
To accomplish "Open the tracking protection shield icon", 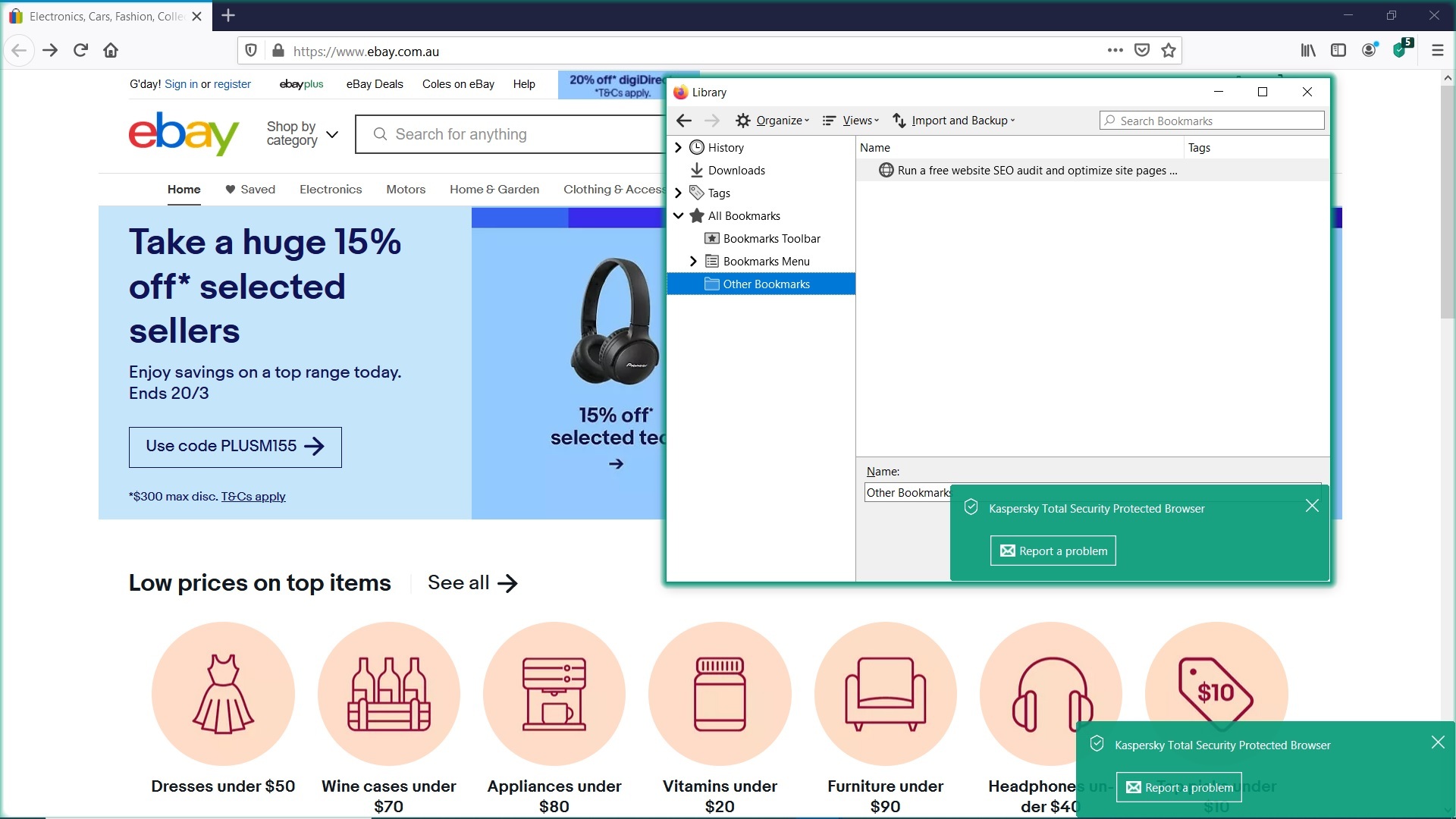I will pos(251,51).
